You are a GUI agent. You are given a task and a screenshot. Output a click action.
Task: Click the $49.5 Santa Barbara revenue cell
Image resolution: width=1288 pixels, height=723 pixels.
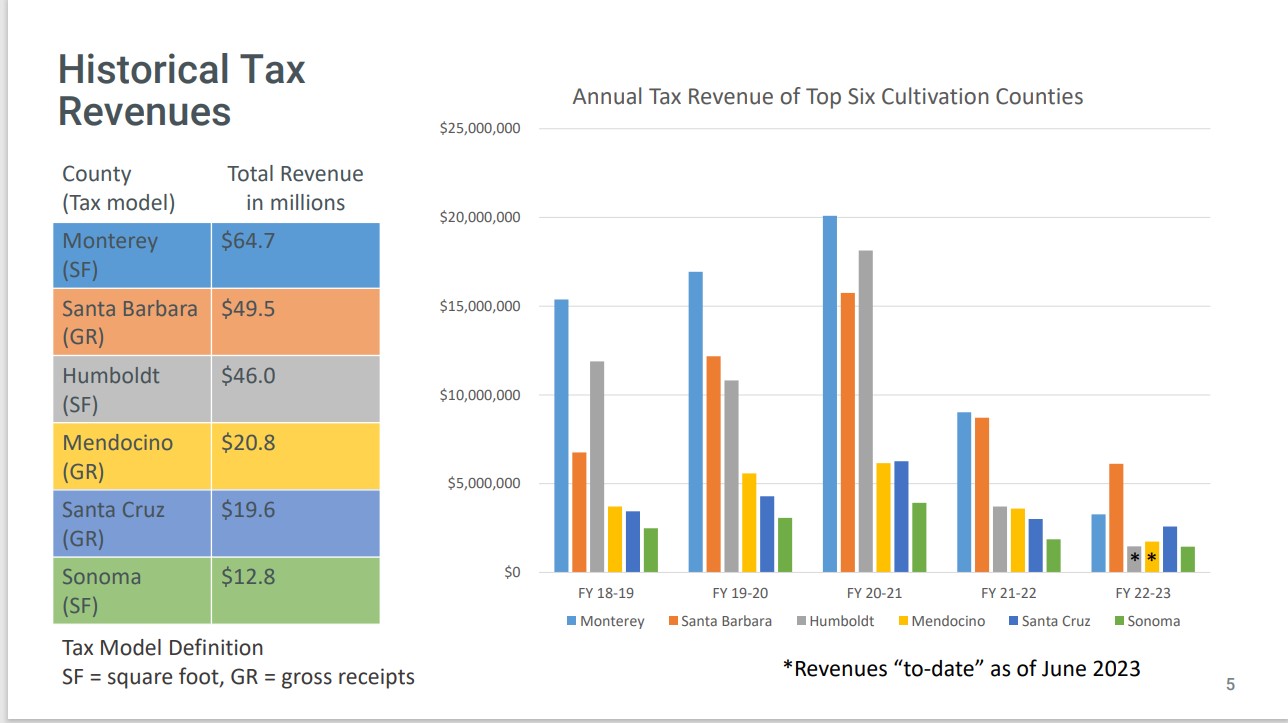click(295, 322)
